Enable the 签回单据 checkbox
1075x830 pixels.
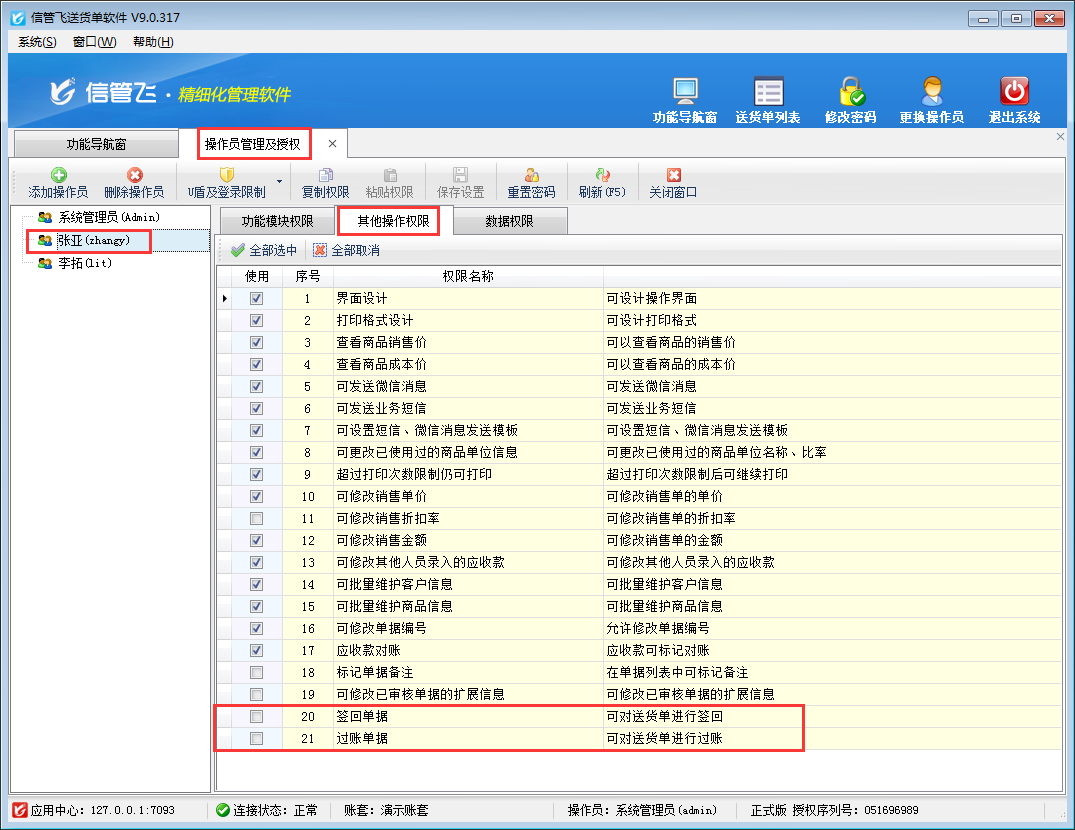click(x=257, y=717)
